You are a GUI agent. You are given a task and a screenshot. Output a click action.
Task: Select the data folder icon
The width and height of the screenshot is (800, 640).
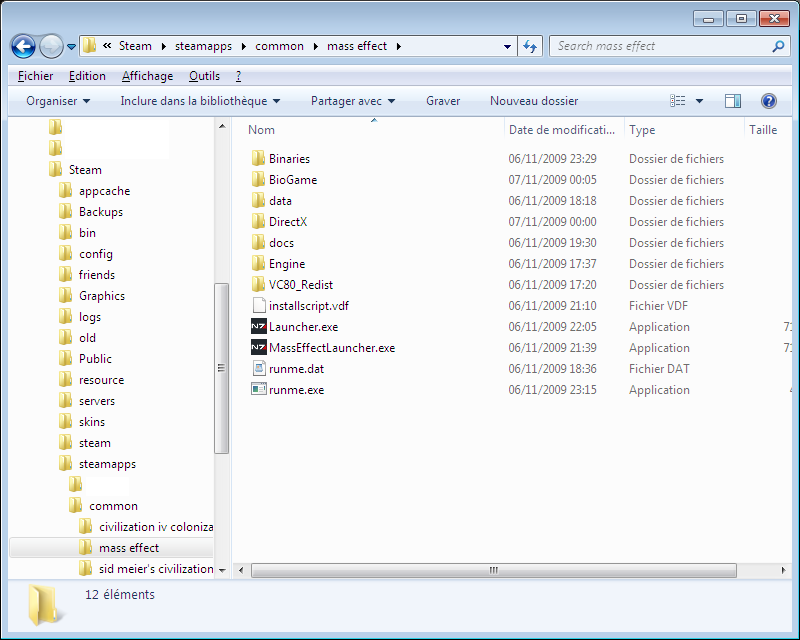pos(258,201)
